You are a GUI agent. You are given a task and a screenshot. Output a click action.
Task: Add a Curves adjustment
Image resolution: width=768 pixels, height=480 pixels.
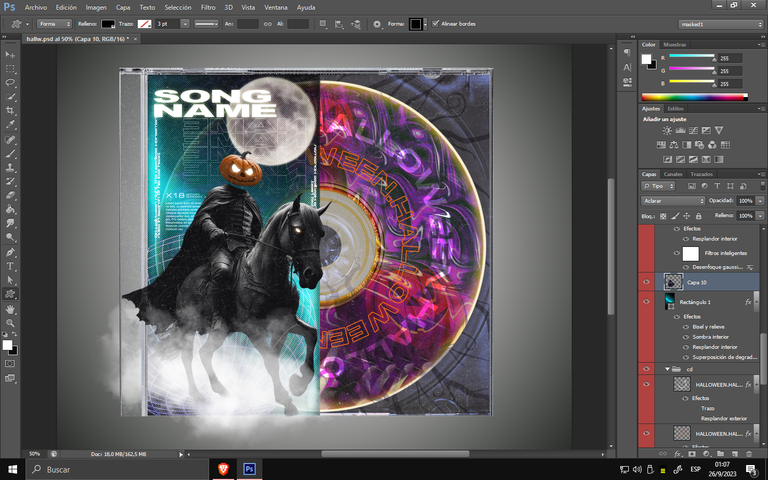[693, 130]
